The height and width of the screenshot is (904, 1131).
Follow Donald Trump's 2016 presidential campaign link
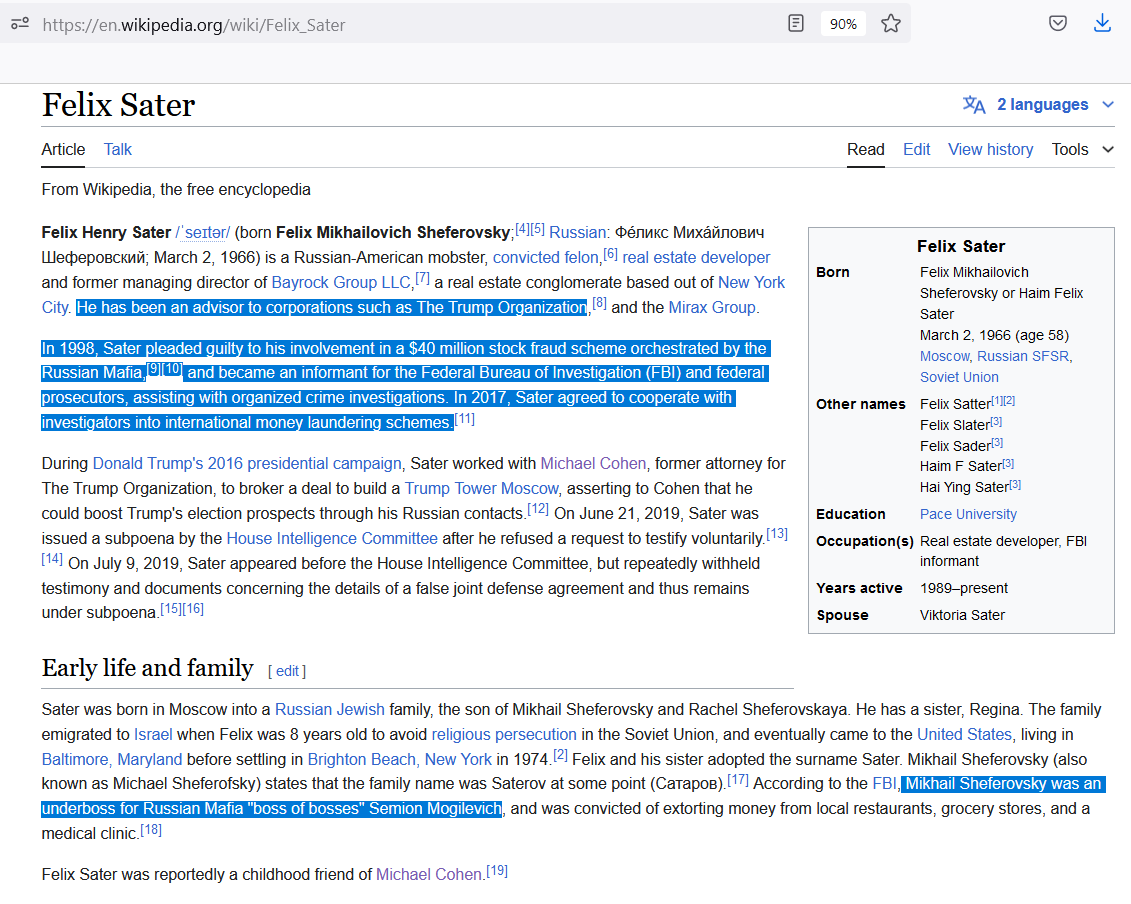[247, 464]
